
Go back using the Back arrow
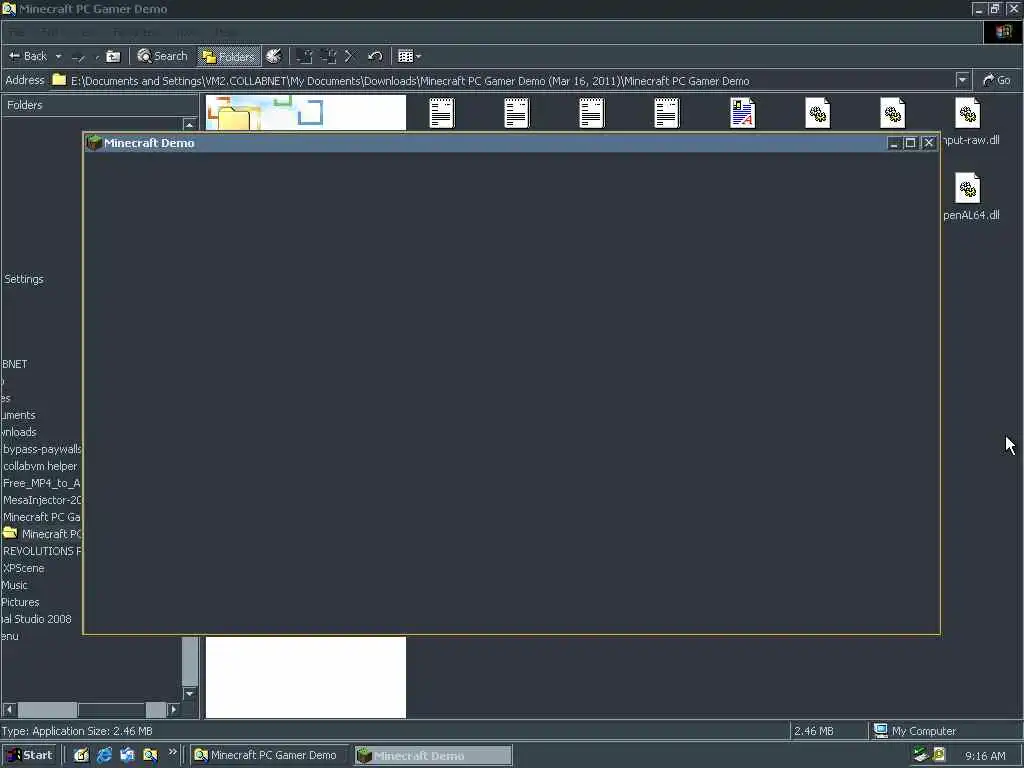(27, 56)
